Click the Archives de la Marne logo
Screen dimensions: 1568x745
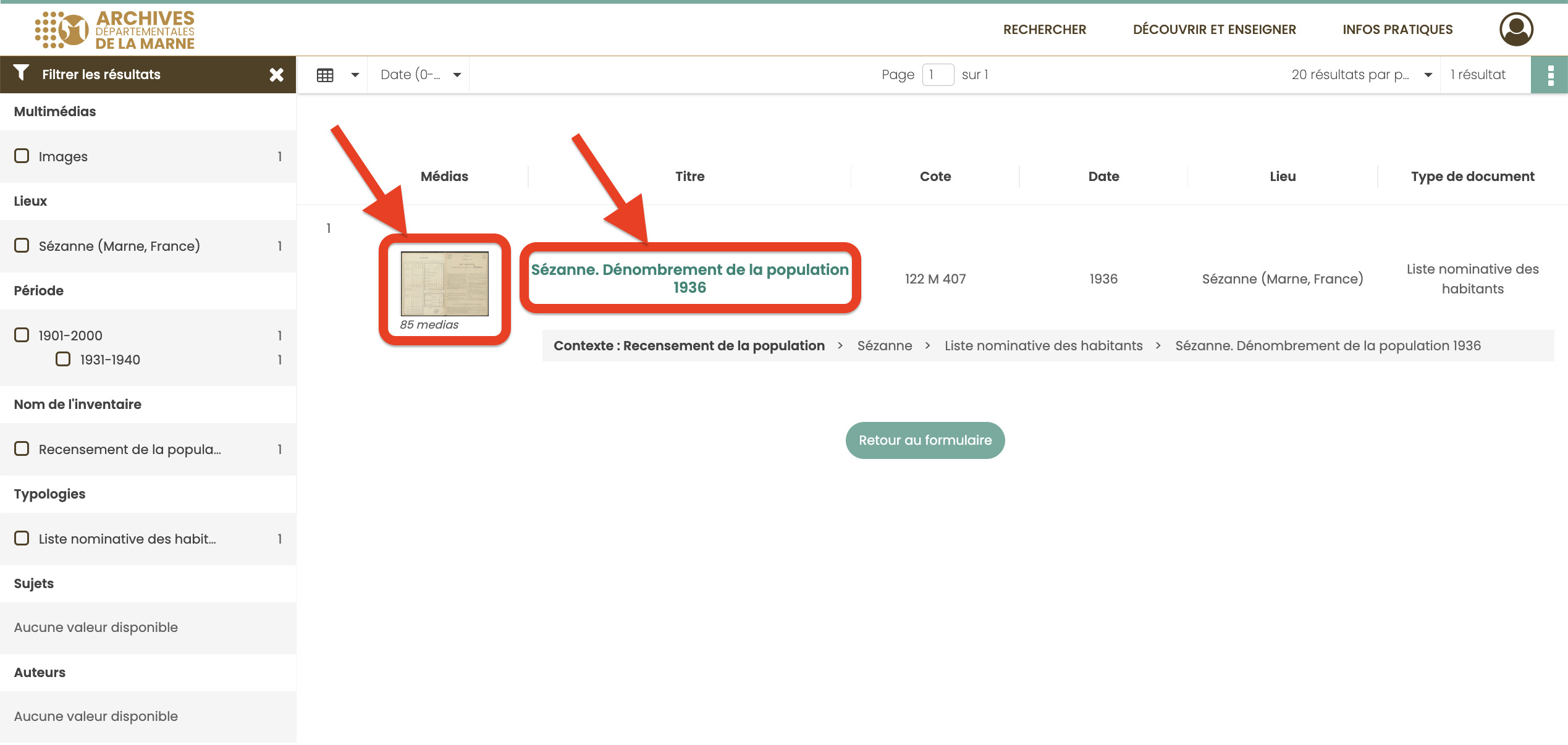coord(114,28)
